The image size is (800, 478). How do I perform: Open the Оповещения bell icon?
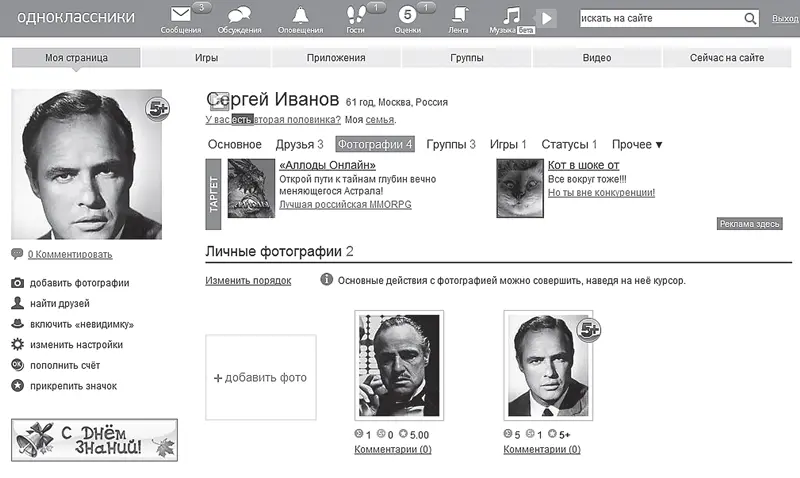coord(300,15)
